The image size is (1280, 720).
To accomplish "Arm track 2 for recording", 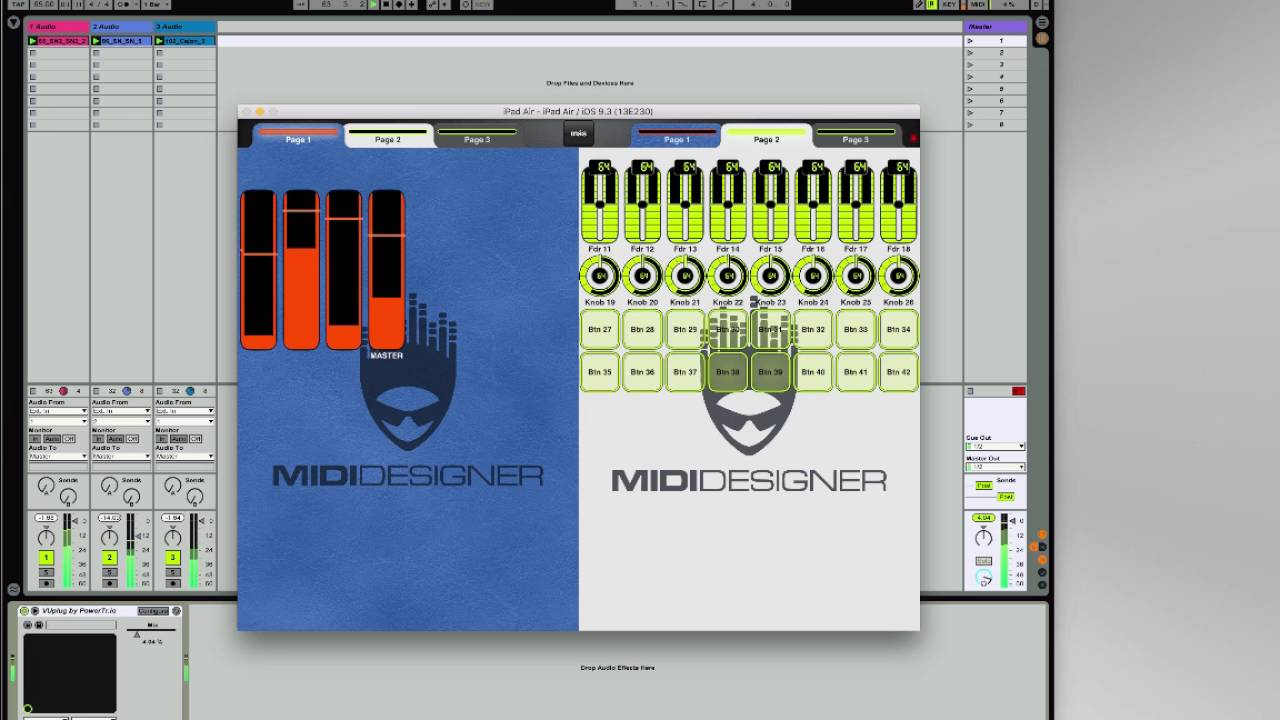I will click(x=109, y=583).
